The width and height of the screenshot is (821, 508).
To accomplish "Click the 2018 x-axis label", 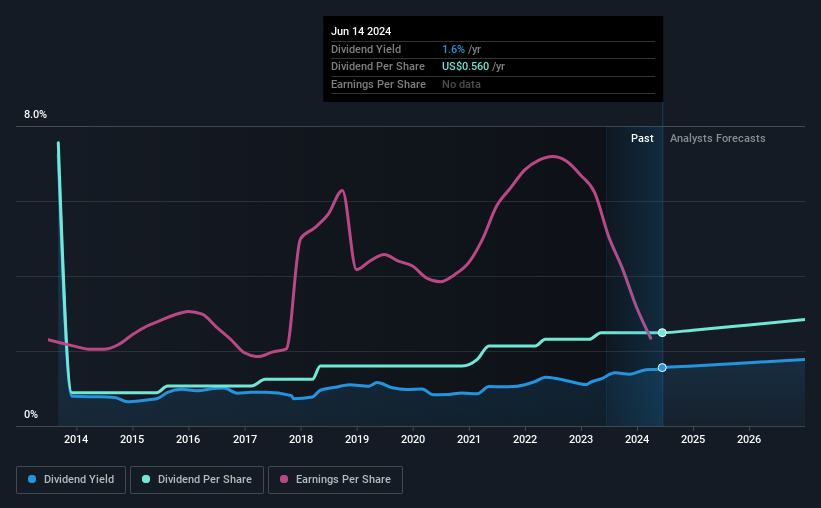I will (x=301, y=439).
